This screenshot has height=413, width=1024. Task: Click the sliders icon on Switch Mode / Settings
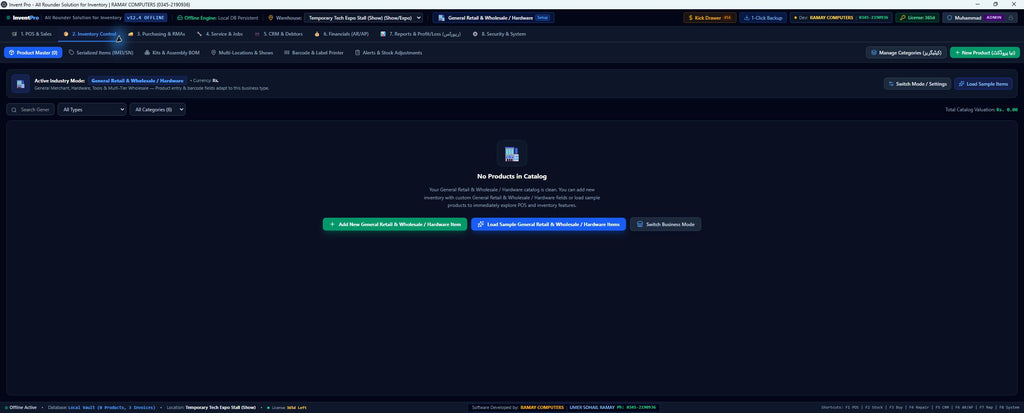tap(891, 84)
